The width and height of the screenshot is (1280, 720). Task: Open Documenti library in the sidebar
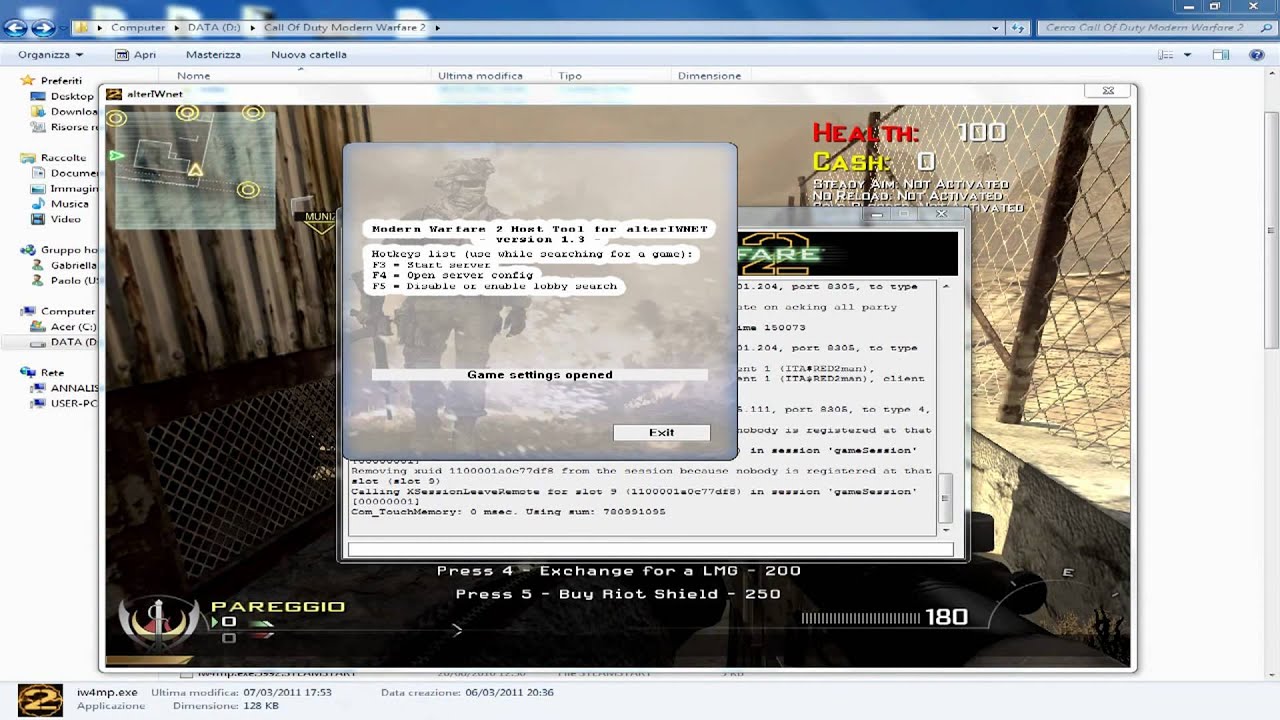(x=66, y=173)
